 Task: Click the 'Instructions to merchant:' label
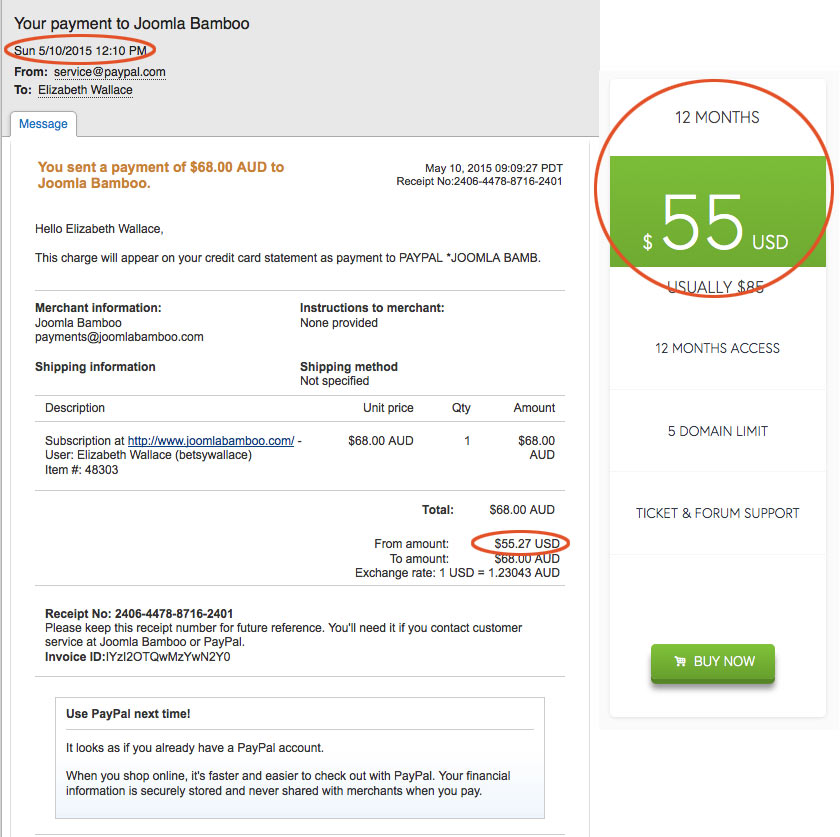(372, 308)
